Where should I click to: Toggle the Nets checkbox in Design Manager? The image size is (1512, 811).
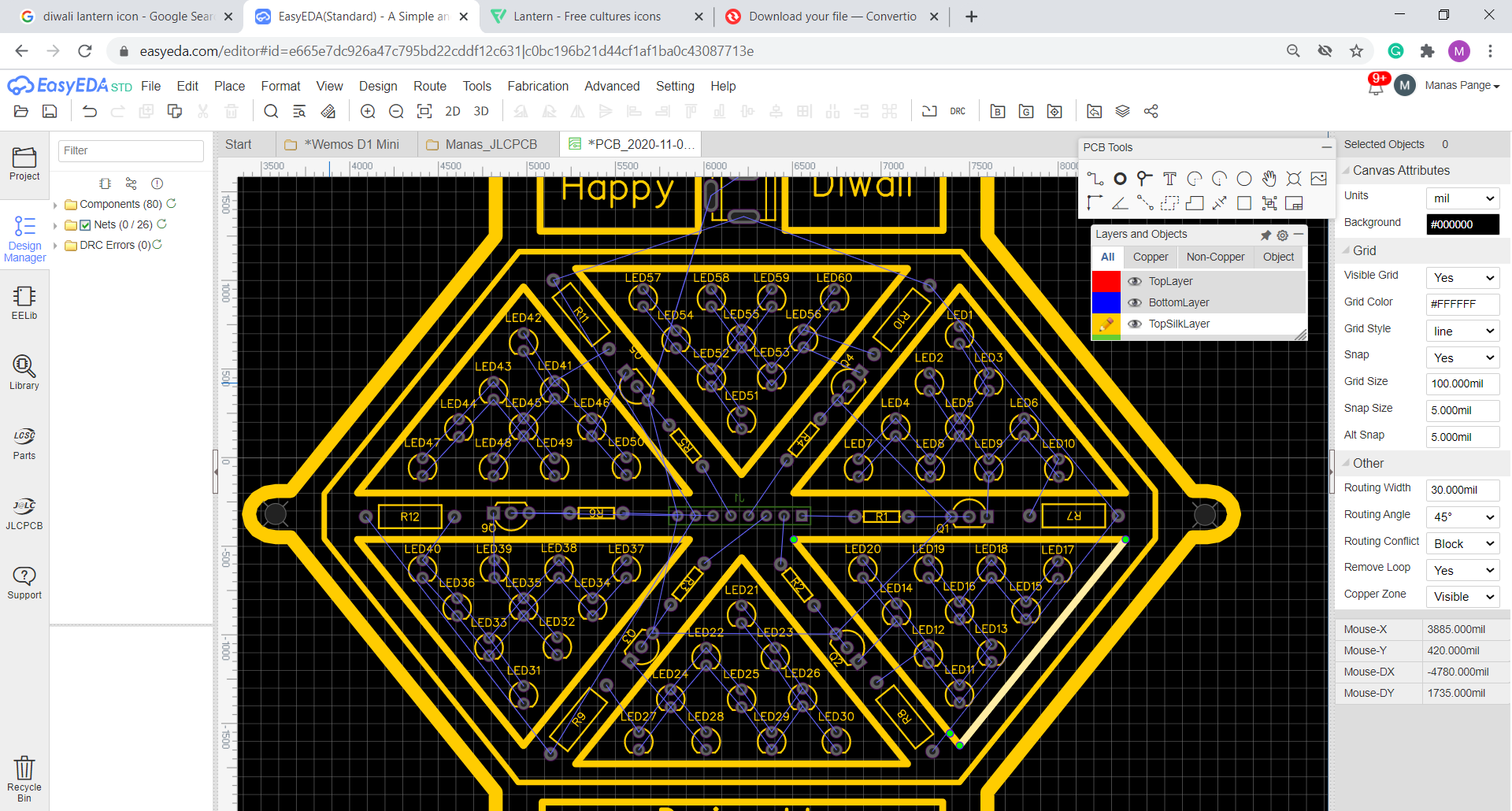pyautogui.click(x=85, y=225)
